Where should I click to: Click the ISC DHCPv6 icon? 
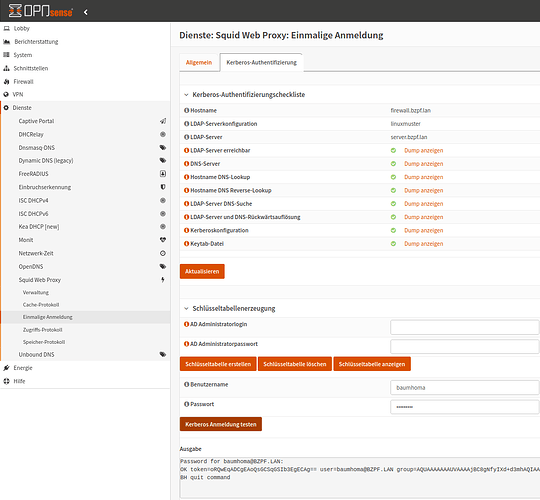163,214
